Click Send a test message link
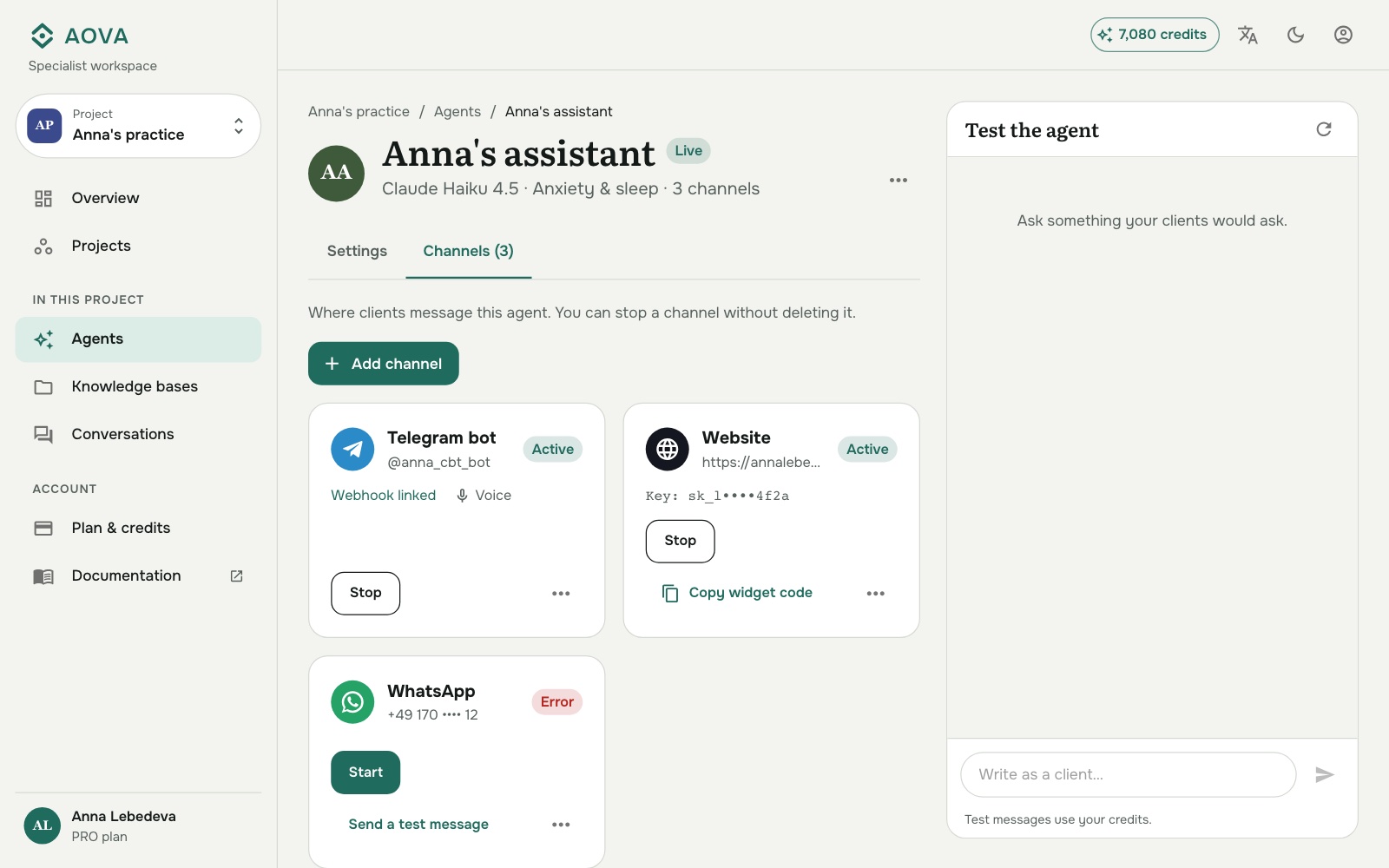 tap(418, 825)
